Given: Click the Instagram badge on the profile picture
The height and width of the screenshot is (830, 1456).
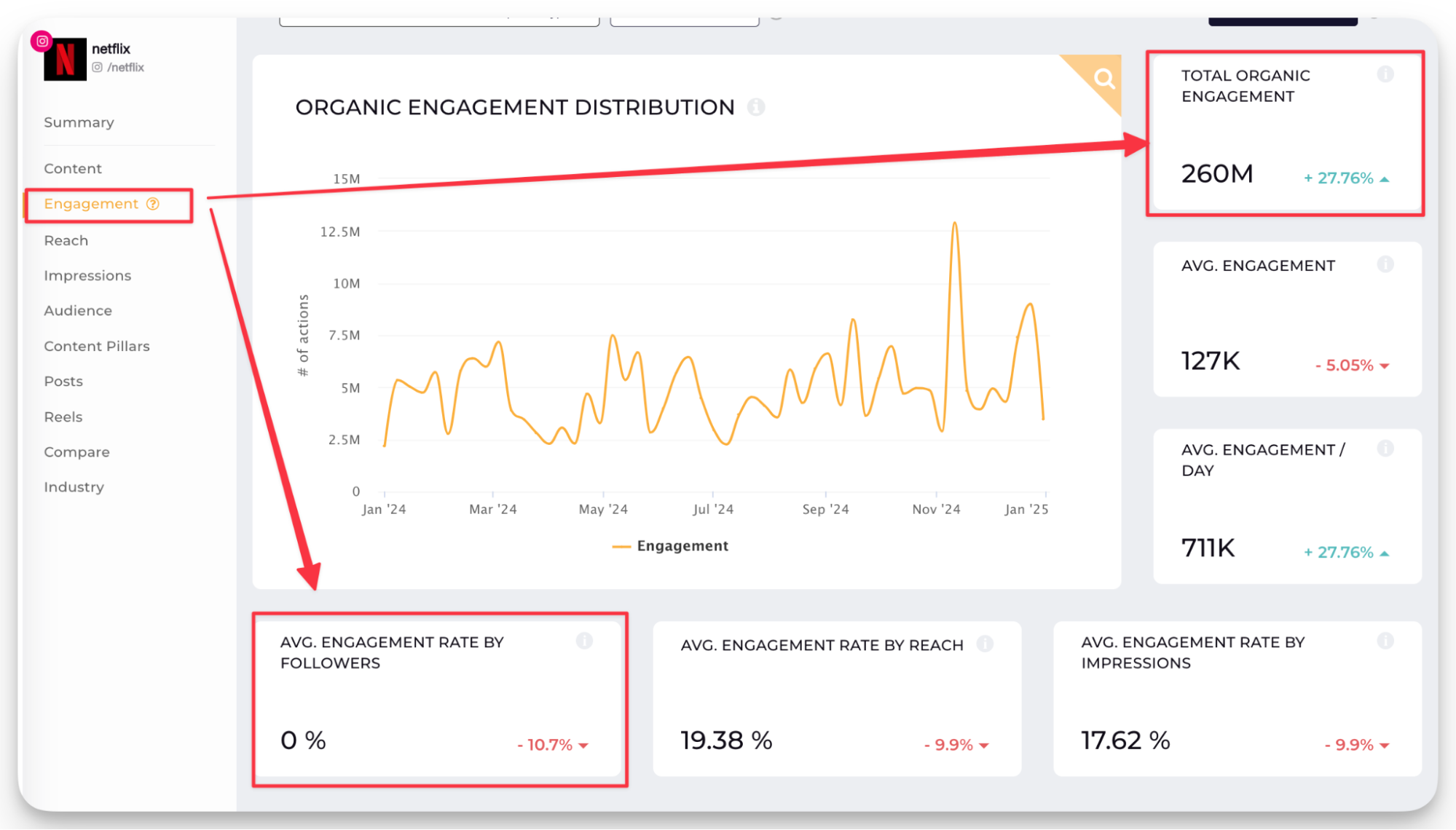Looking at the screenshot, I should pos(42,41).
